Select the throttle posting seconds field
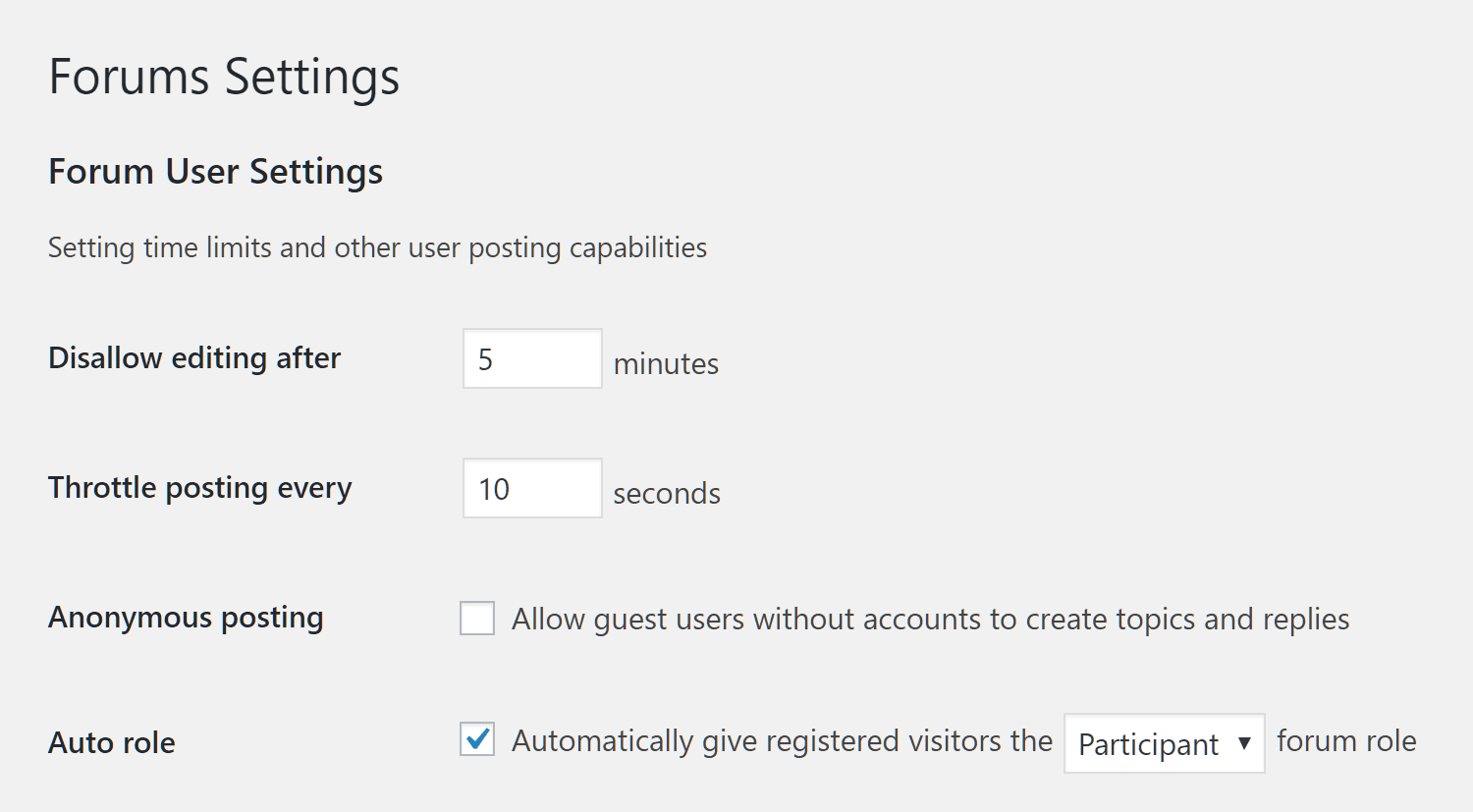Viewport: 1473px width, 812px height. (532, 488)
